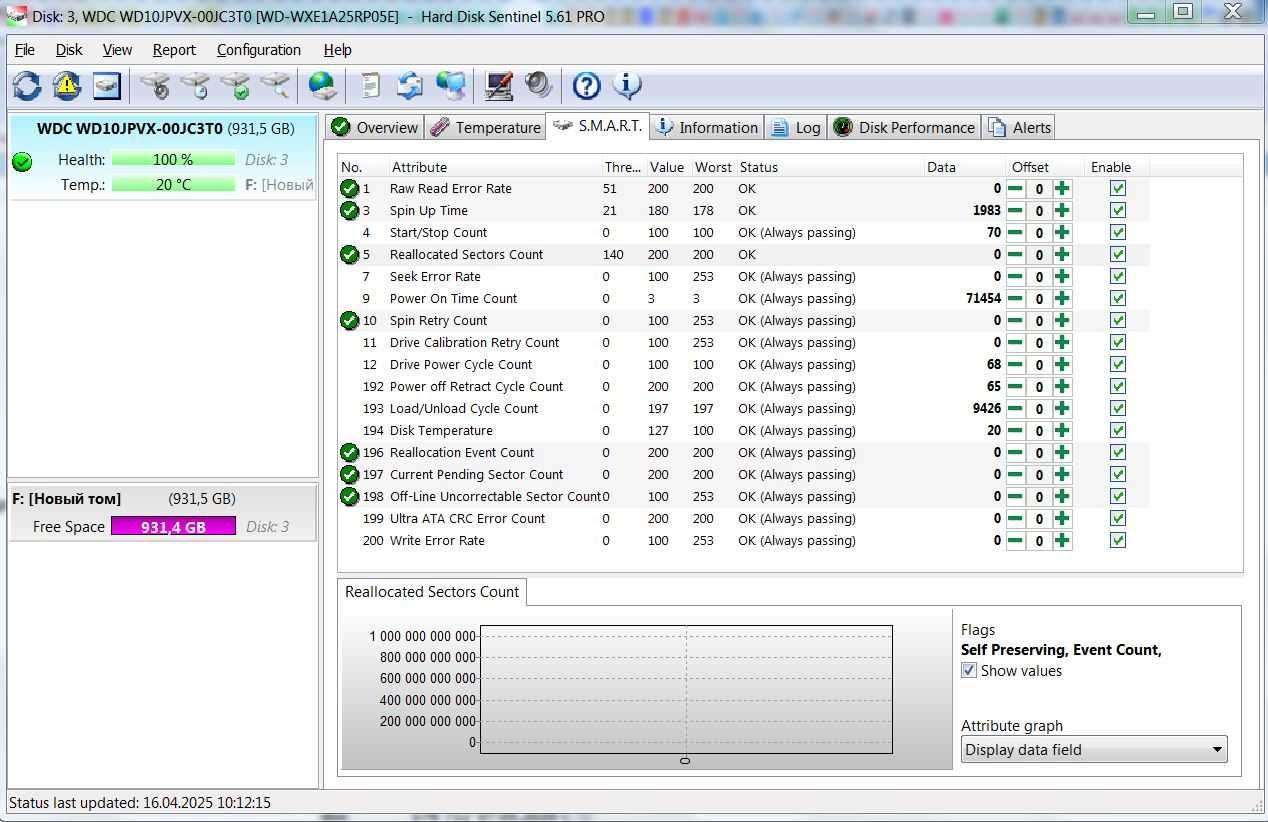Switch to the Log tab
1268x822 pixels.
[796, 127]
